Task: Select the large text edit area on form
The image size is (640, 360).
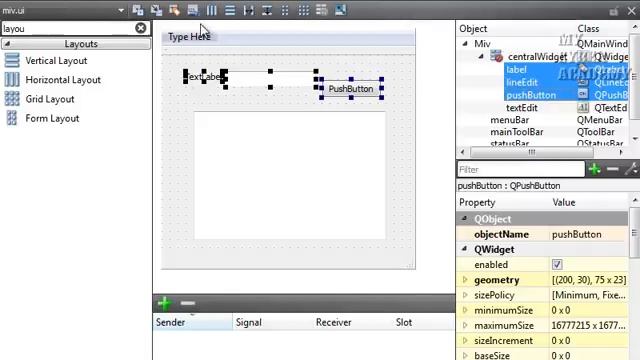Action: (289, 175)
